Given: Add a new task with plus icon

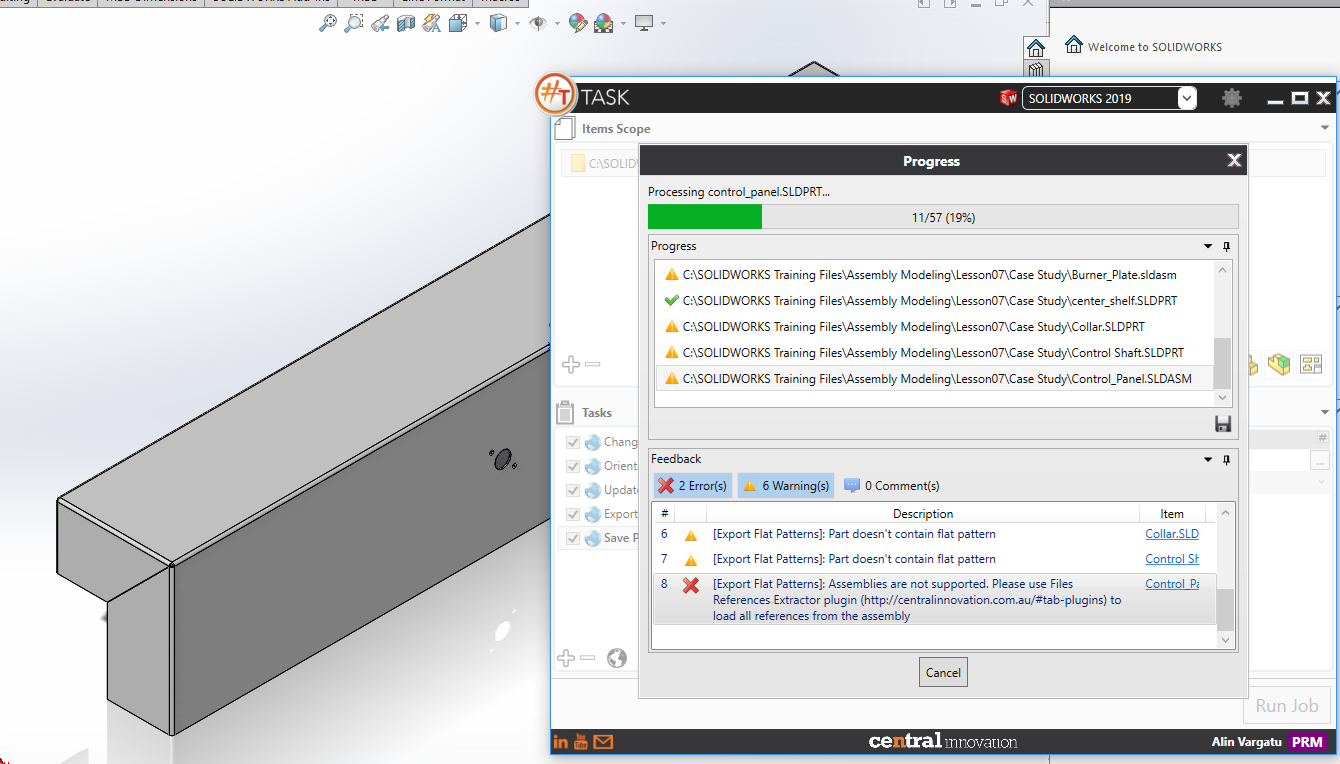Looking at the screenshot, I should pyautogui.click(x=565, y=658).
